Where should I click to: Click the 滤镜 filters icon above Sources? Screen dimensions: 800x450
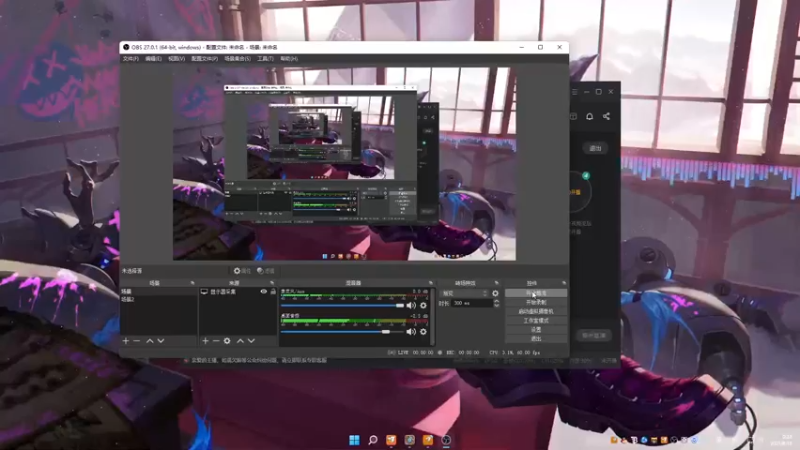coord(266,271)
